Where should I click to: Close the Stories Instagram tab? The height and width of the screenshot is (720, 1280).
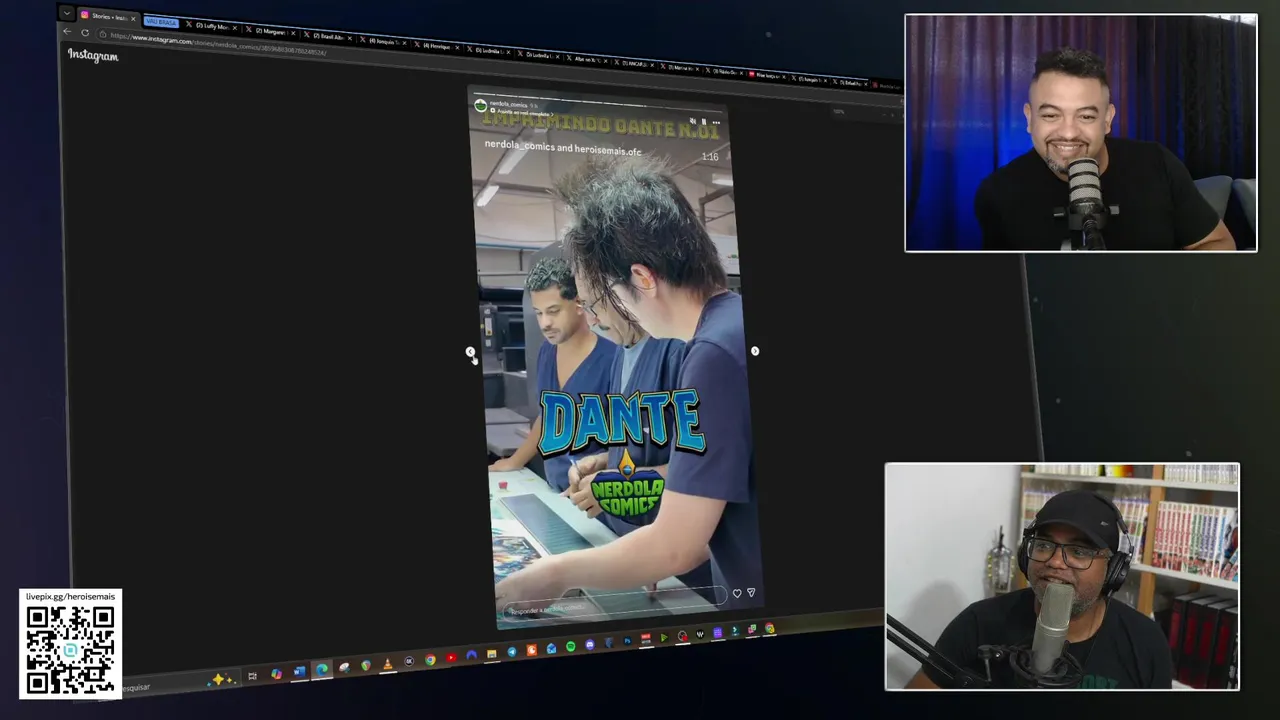[133, 19]
